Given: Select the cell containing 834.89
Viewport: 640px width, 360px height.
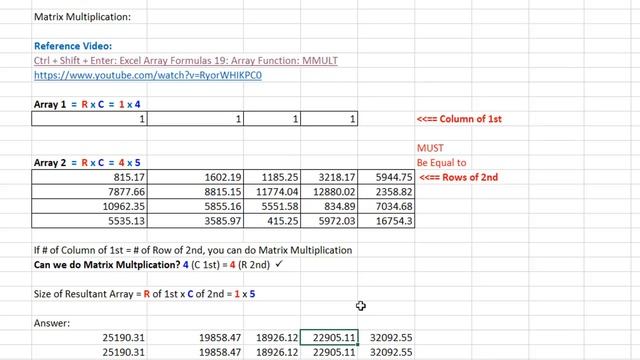Looking at the screenshot, I should 329,206.
